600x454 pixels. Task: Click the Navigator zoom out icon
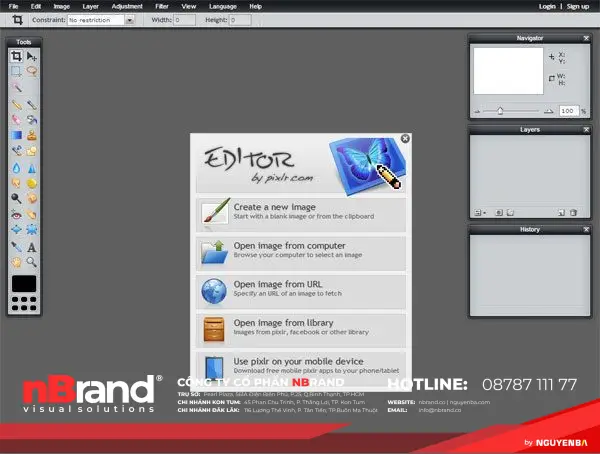477,112
